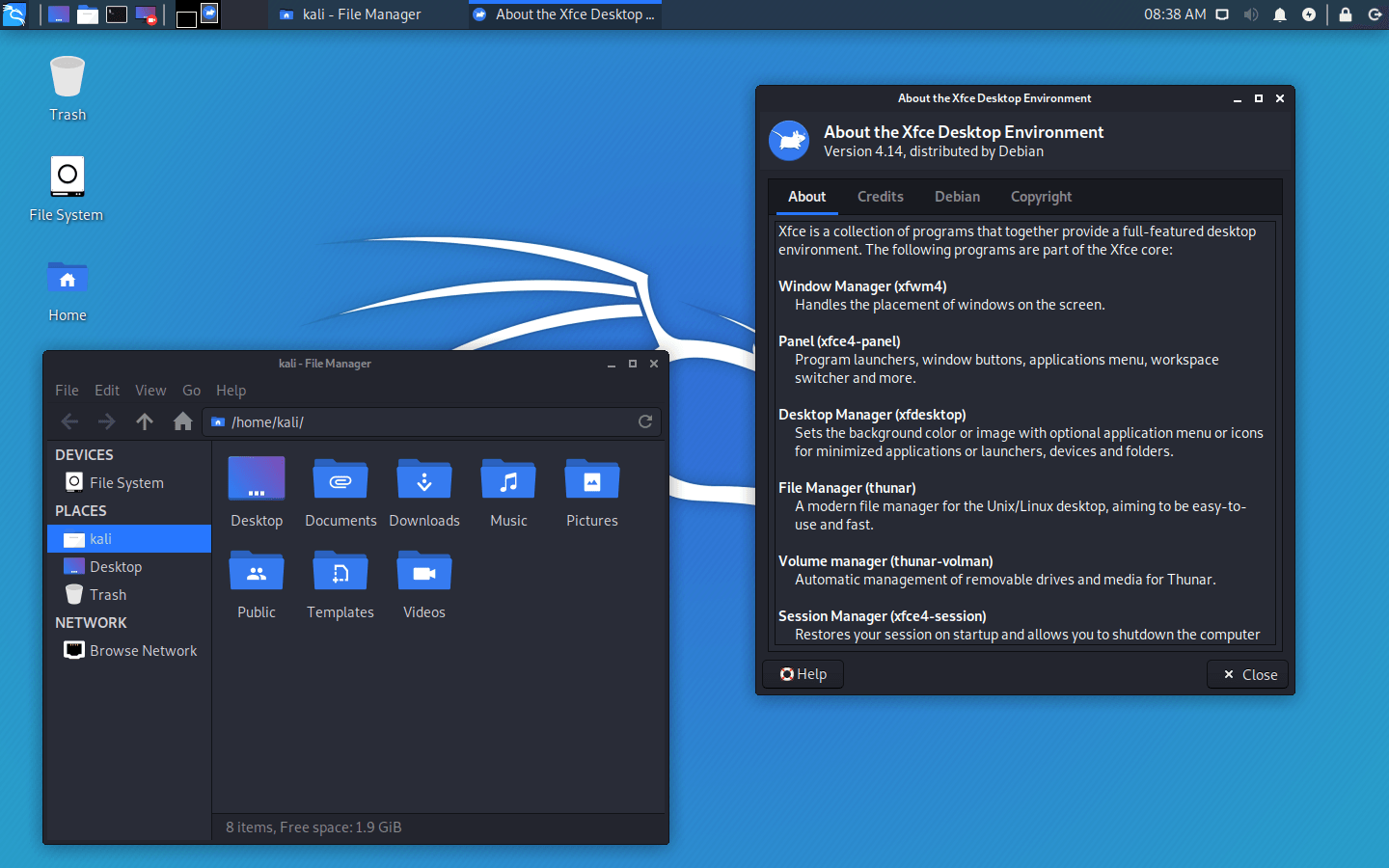Launch the file manager from panel launcher
The height and width of the screenshot is (868, 1389).
tap(88, 14)
